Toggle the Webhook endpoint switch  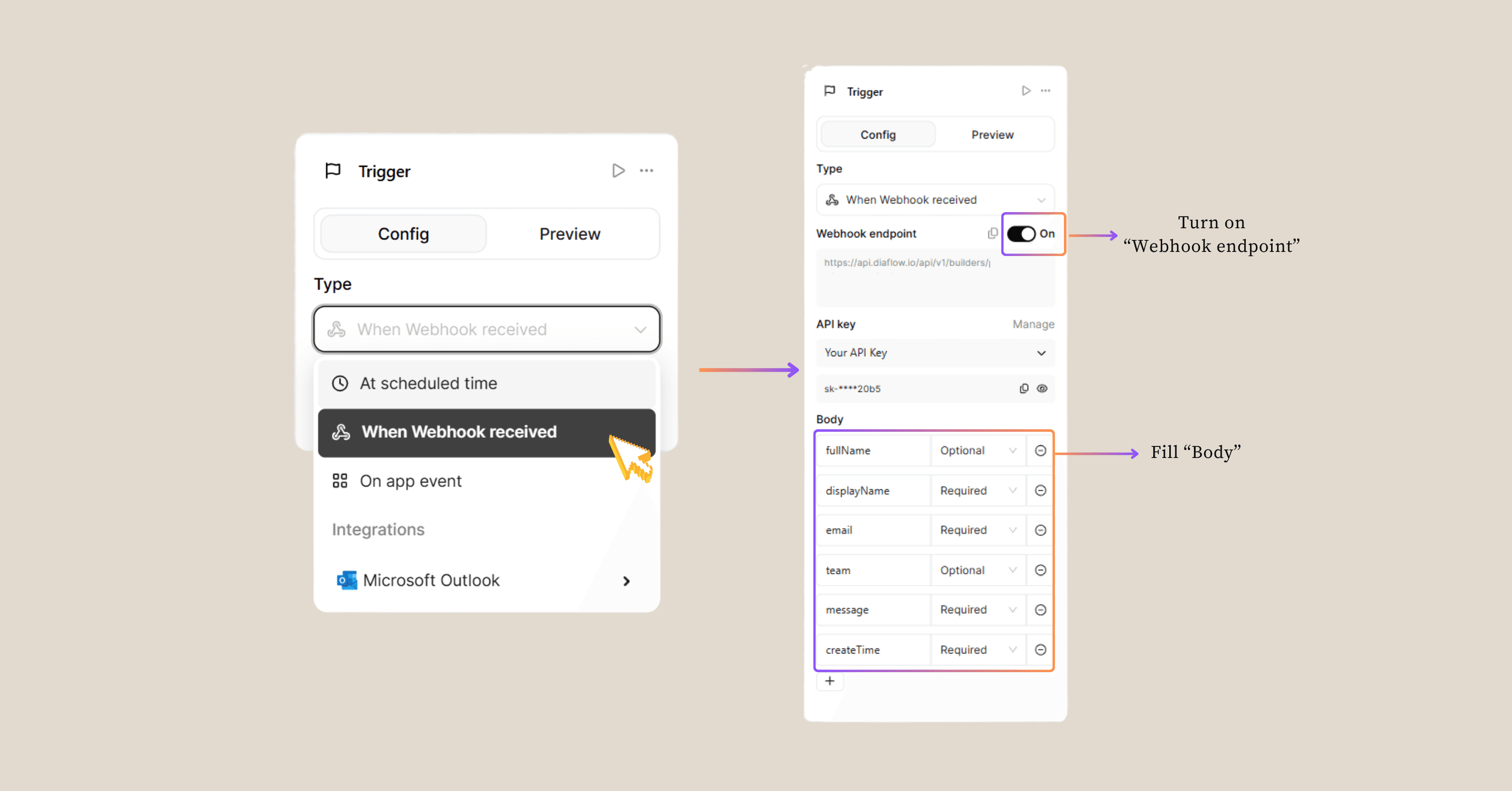[x=1021, y=234]
